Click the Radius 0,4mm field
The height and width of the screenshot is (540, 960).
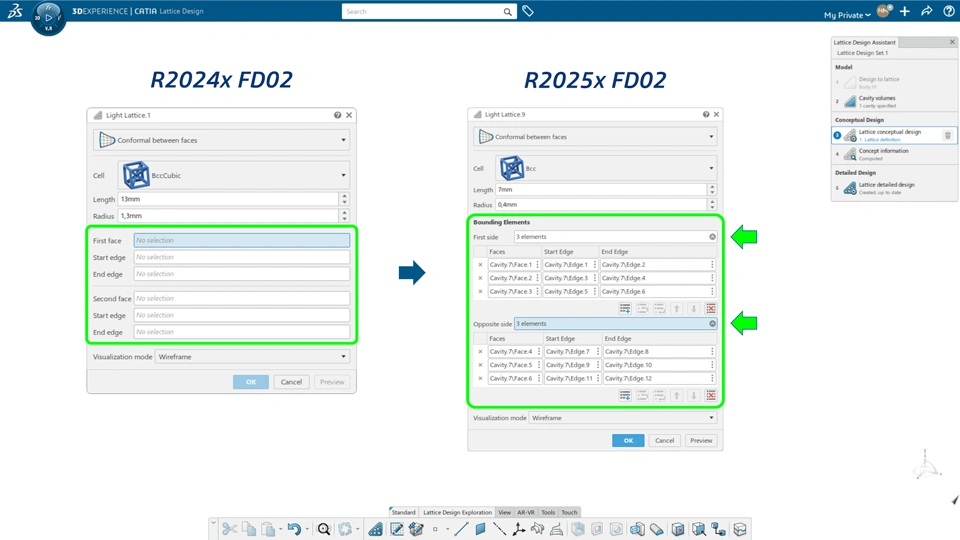click(601, 204)
